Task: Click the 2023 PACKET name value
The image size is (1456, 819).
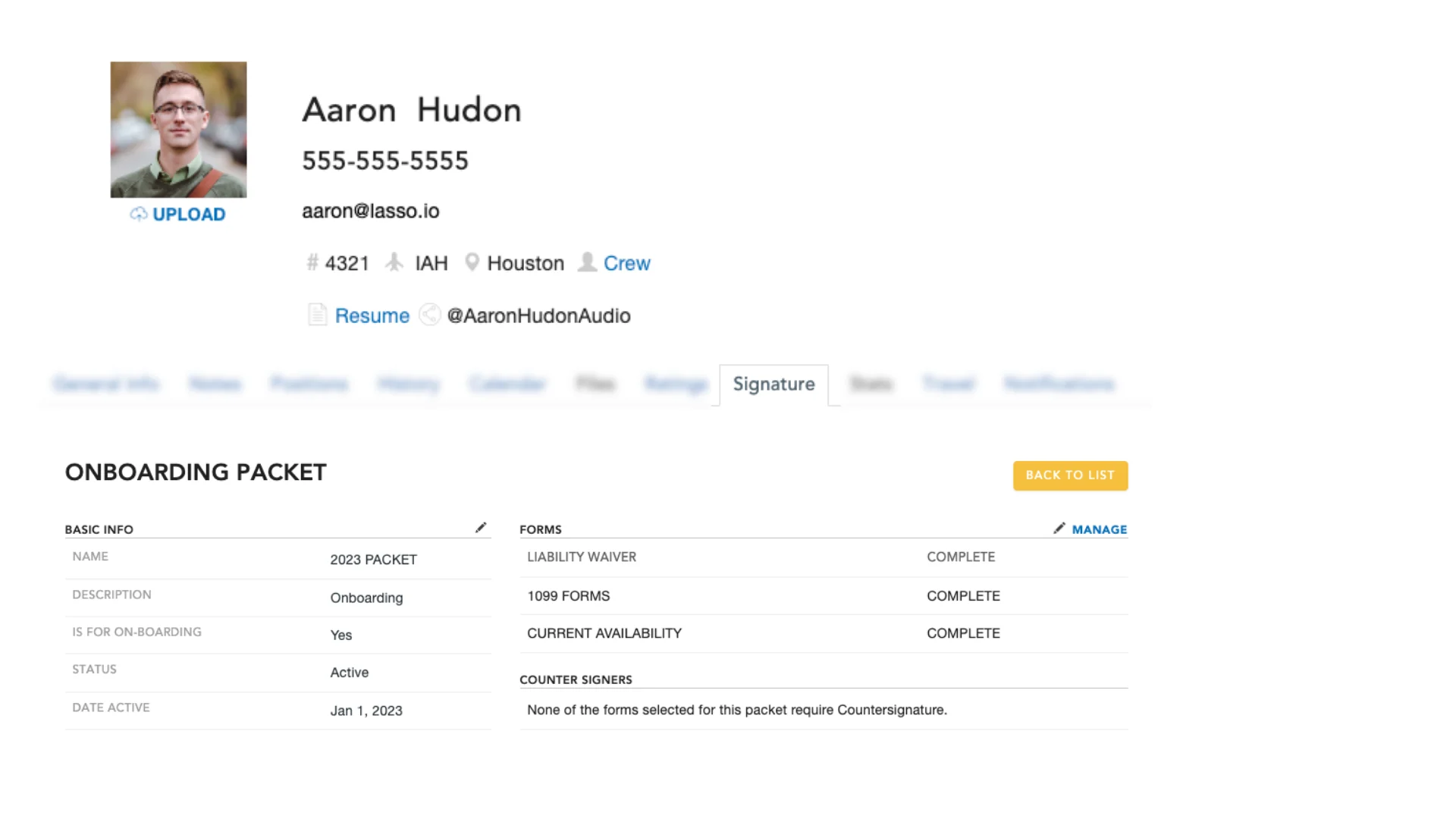Action: (x=374, y=560)
